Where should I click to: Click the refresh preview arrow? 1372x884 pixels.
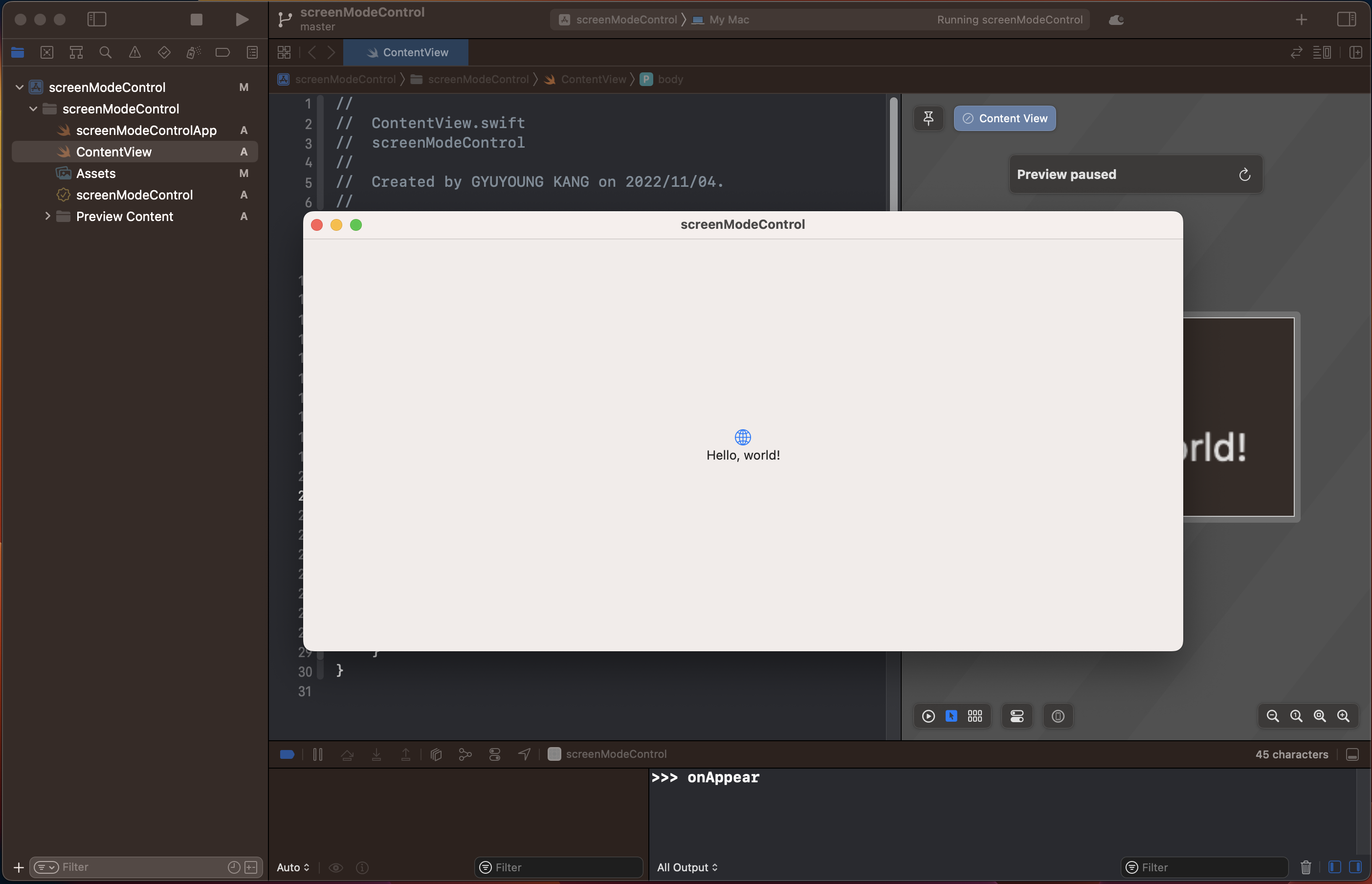tap(1244, 175)
